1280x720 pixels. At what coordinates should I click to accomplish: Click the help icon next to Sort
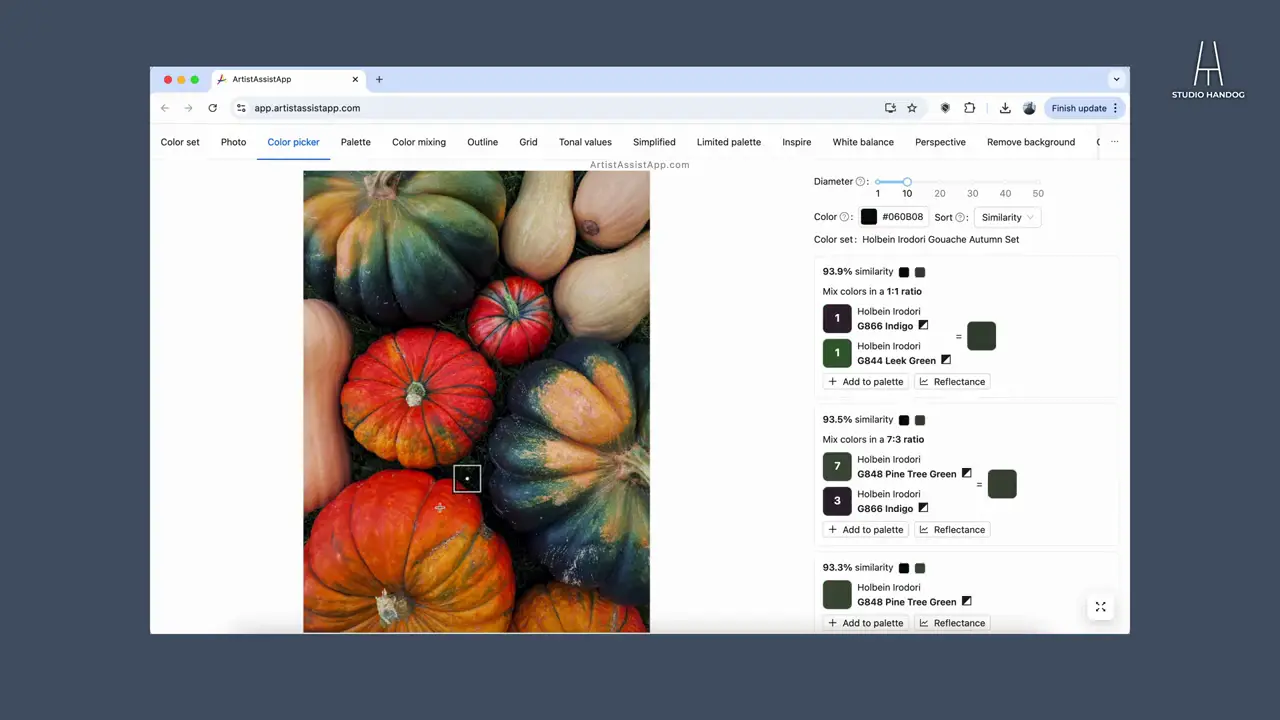(961, 217)
